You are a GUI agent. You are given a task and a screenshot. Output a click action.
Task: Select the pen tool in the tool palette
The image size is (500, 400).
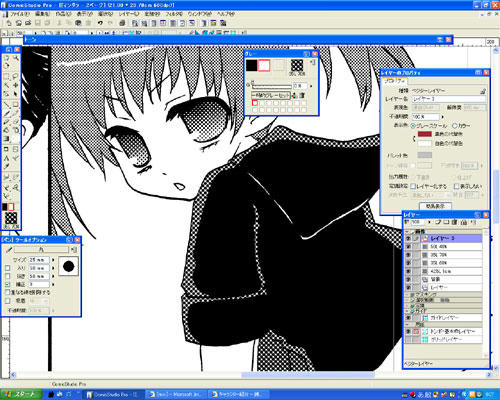[x=6, y=113]
